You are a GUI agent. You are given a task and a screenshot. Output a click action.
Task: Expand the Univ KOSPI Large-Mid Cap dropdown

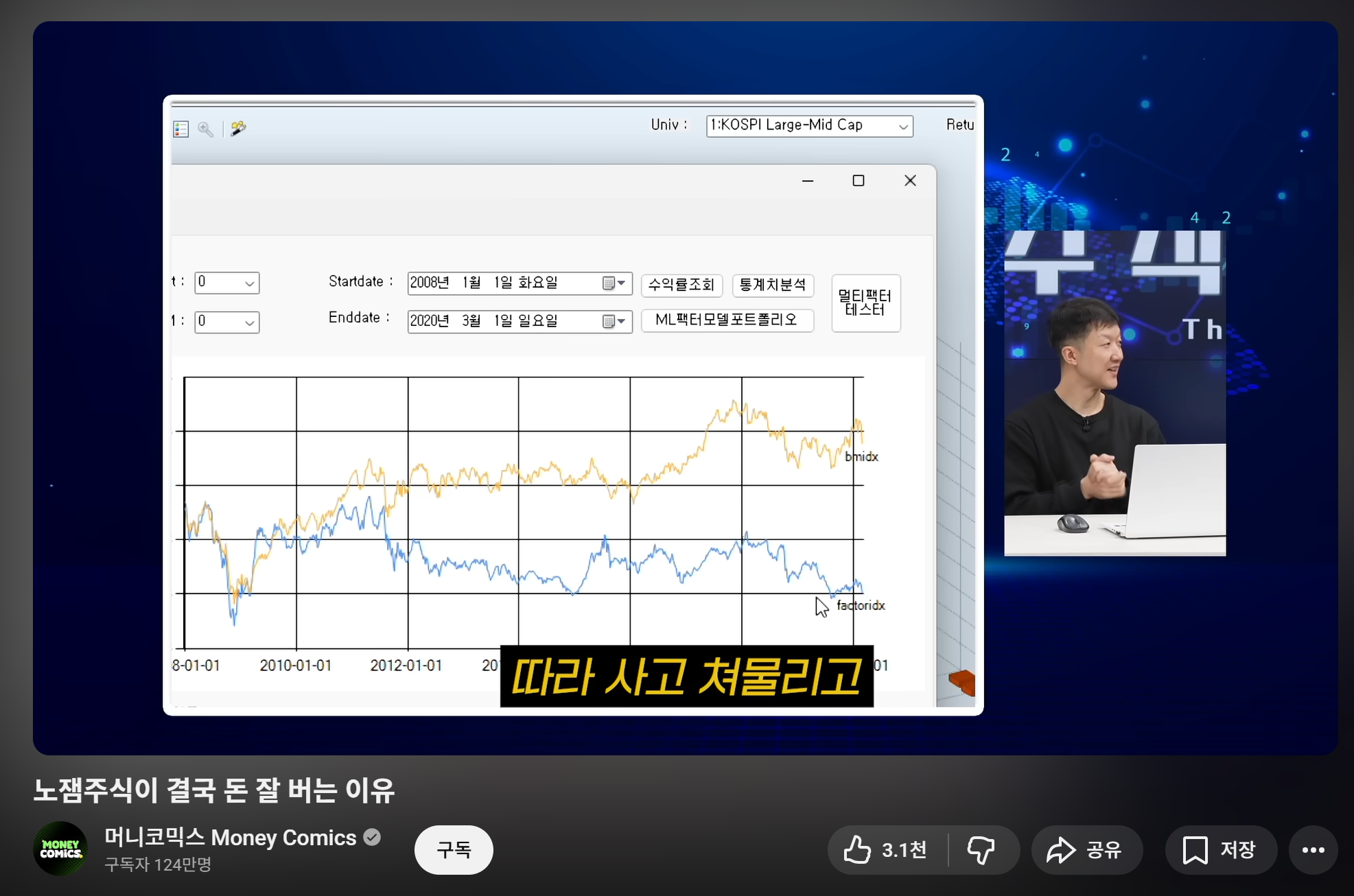tap(903, 126)
